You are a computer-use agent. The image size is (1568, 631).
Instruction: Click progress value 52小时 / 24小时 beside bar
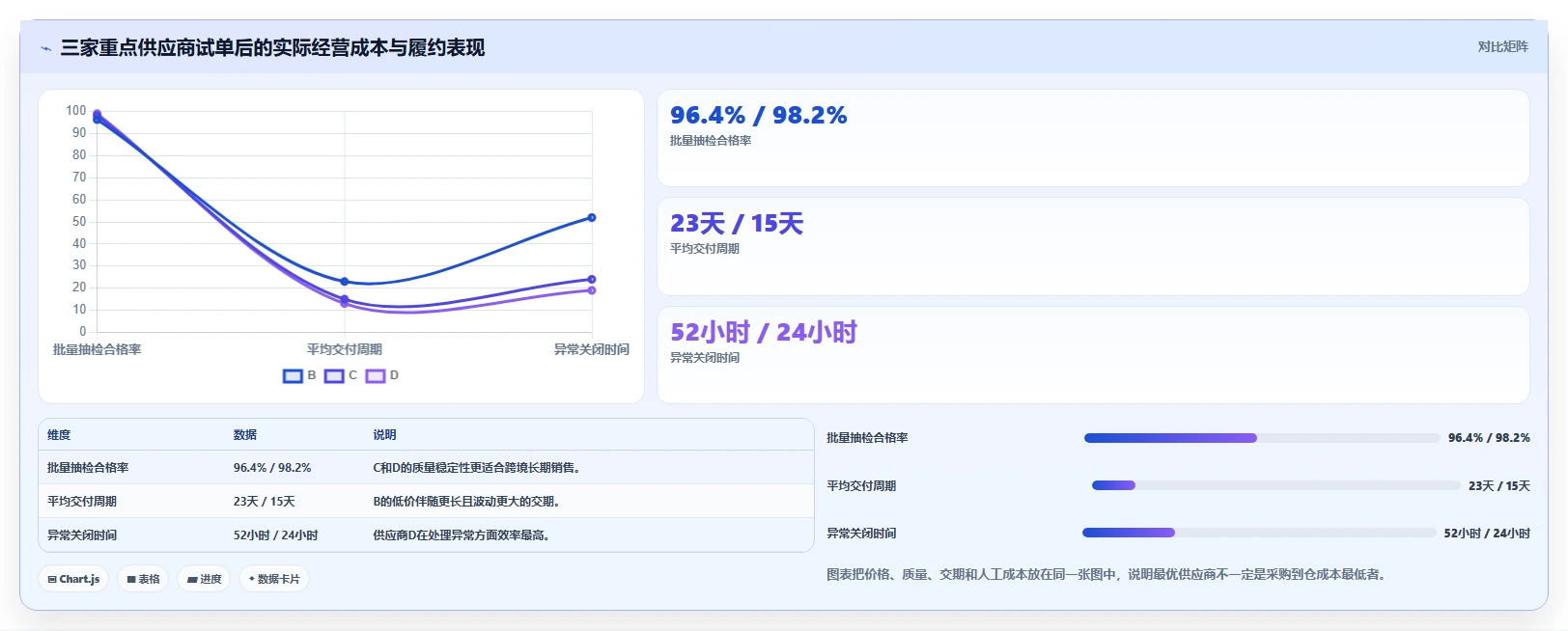click(x=1487, y=534)
